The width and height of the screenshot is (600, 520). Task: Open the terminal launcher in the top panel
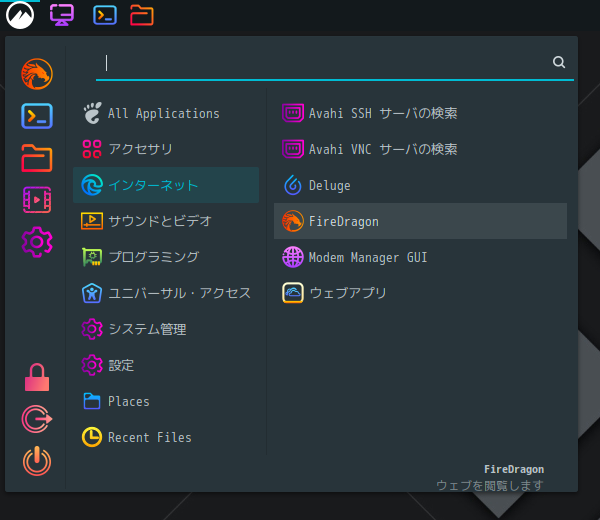105,15
